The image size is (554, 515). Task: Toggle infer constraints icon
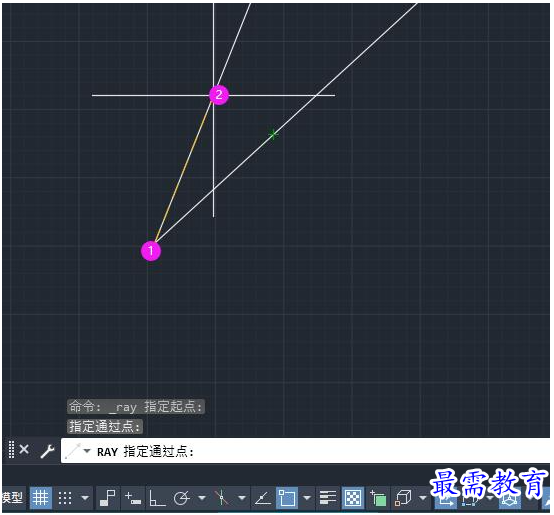tap(107, 498)
